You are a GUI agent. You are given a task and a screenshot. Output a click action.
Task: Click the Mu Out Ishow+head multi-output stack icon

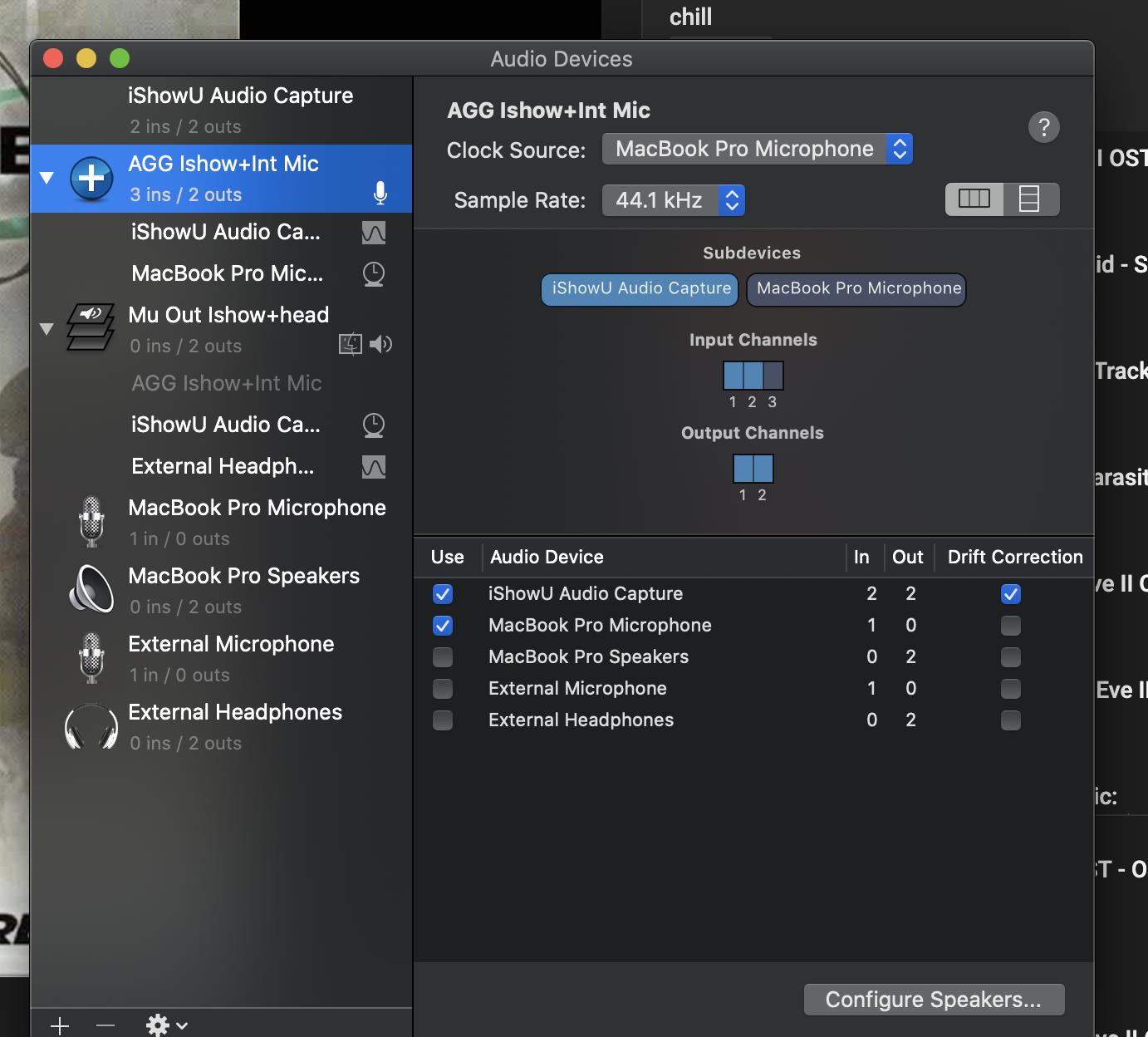pos(91,327)
